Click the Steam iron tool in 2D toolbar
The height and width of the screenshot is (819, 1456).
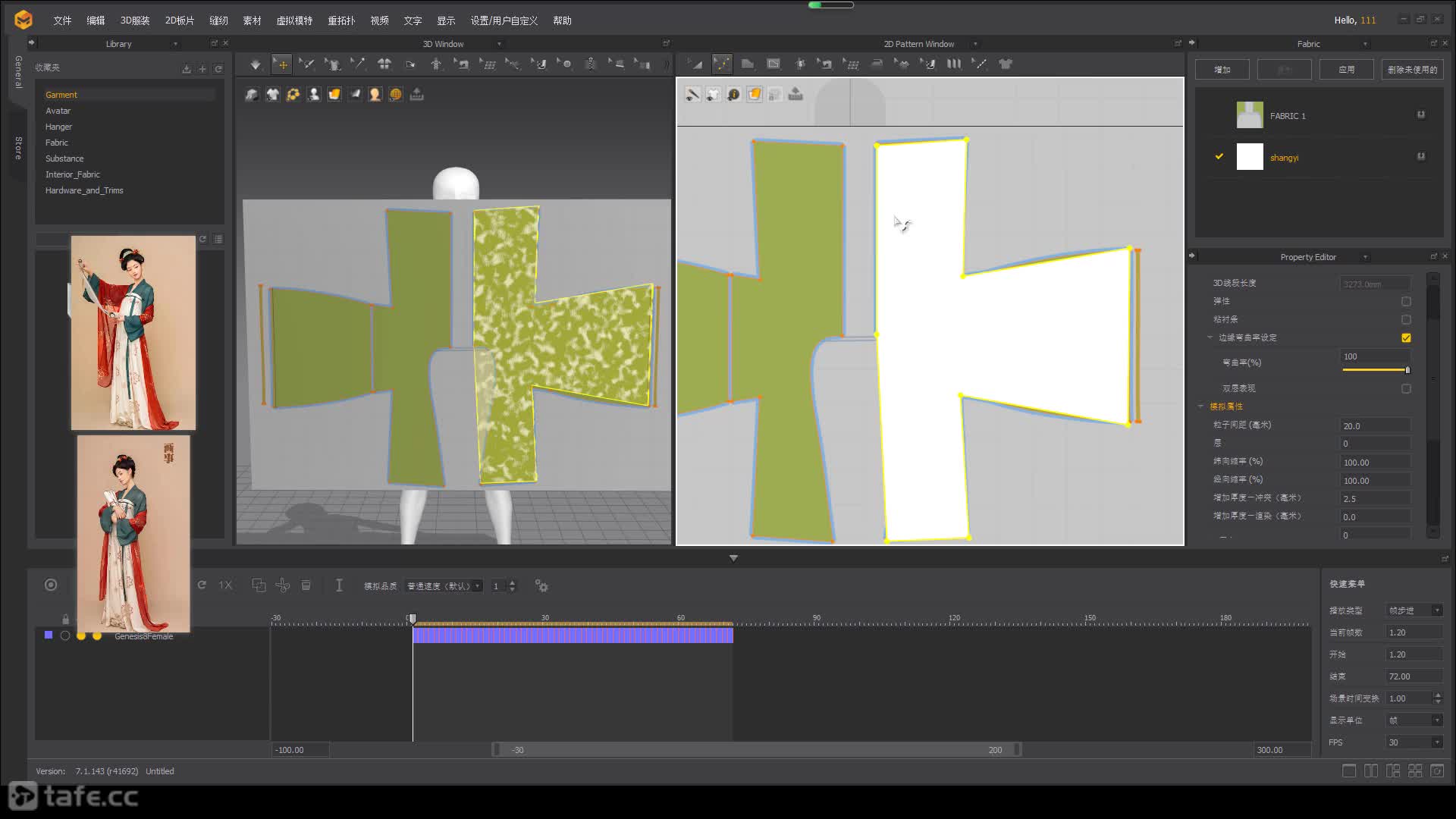[x=877, y=64]
